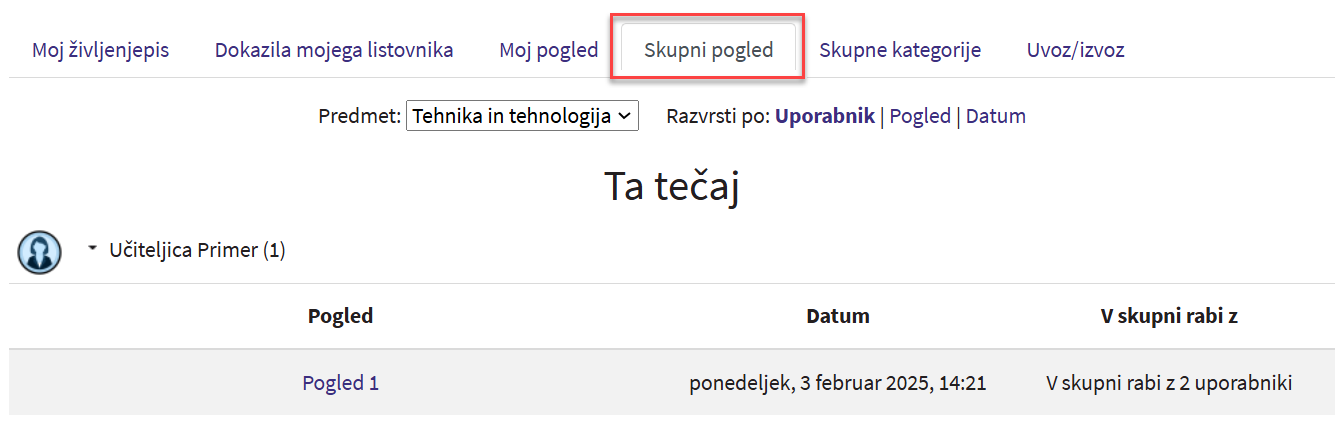Click the Pogled column header
The image size is (1342, 430).
click(340, 316)
